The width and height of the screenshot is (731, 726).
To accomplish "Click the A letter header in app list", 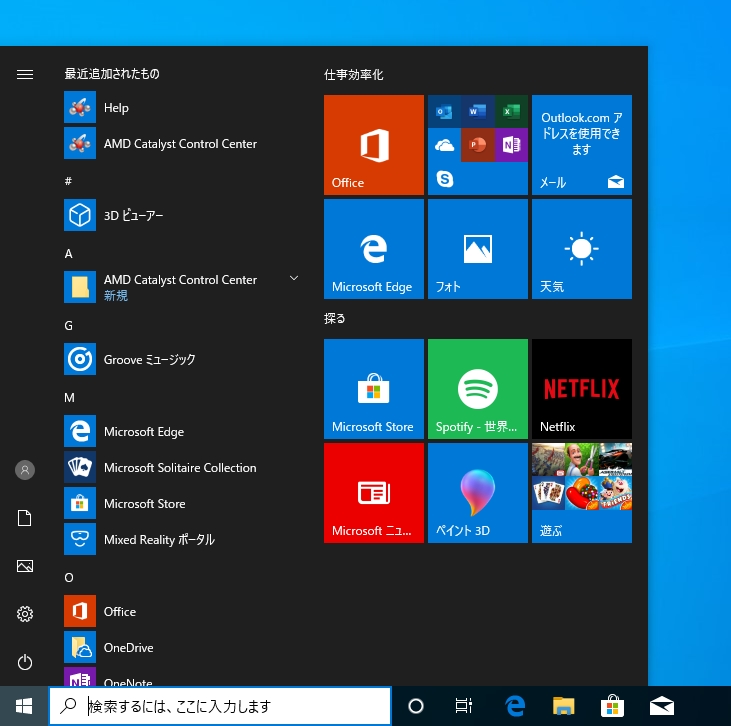I will pyautogui.click(x=69, y=253).
